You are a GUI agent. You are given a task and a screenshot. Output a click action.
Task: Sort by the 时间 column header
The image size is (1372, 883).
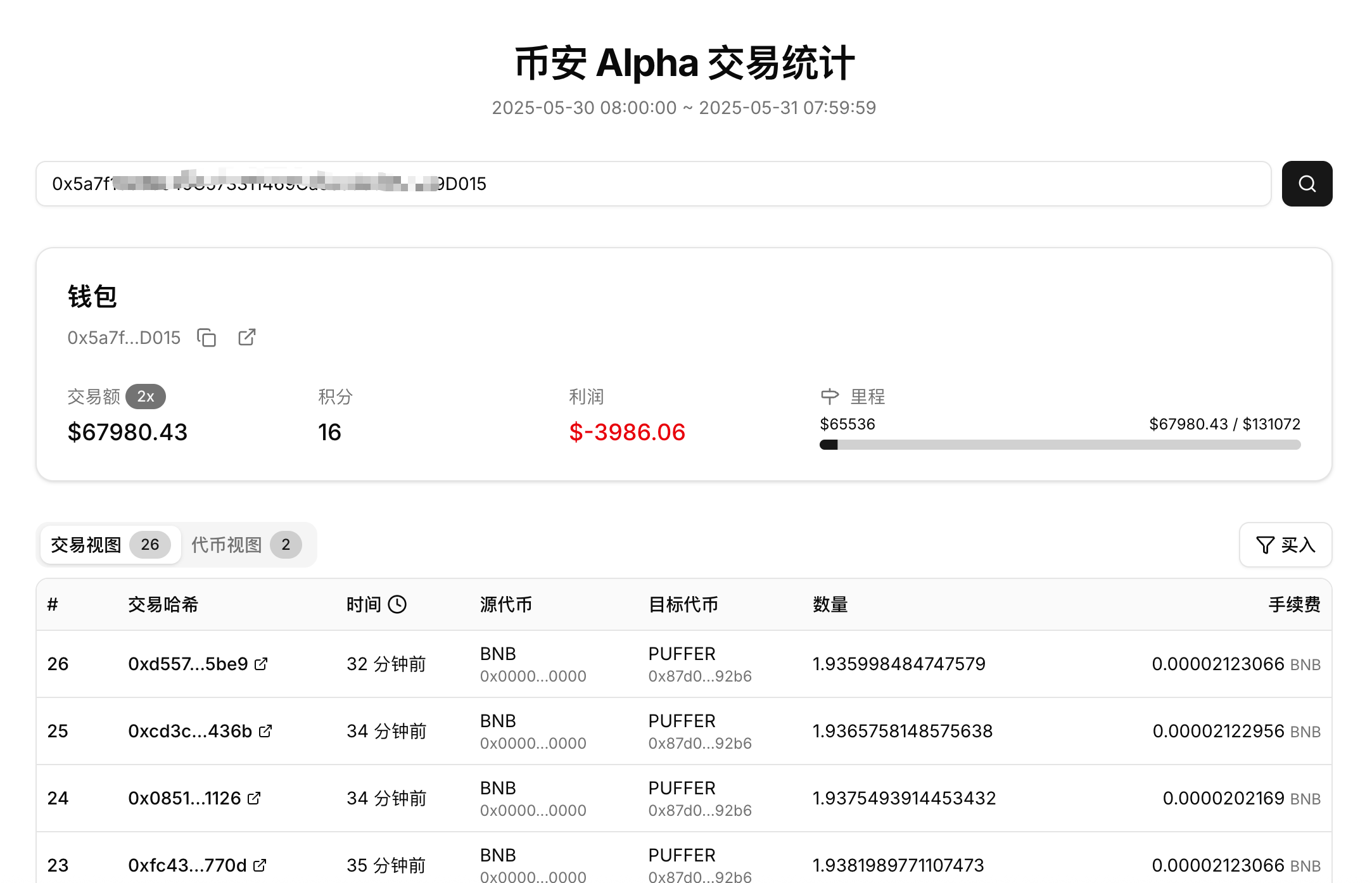pyautogui.click(x=364, y=604)
